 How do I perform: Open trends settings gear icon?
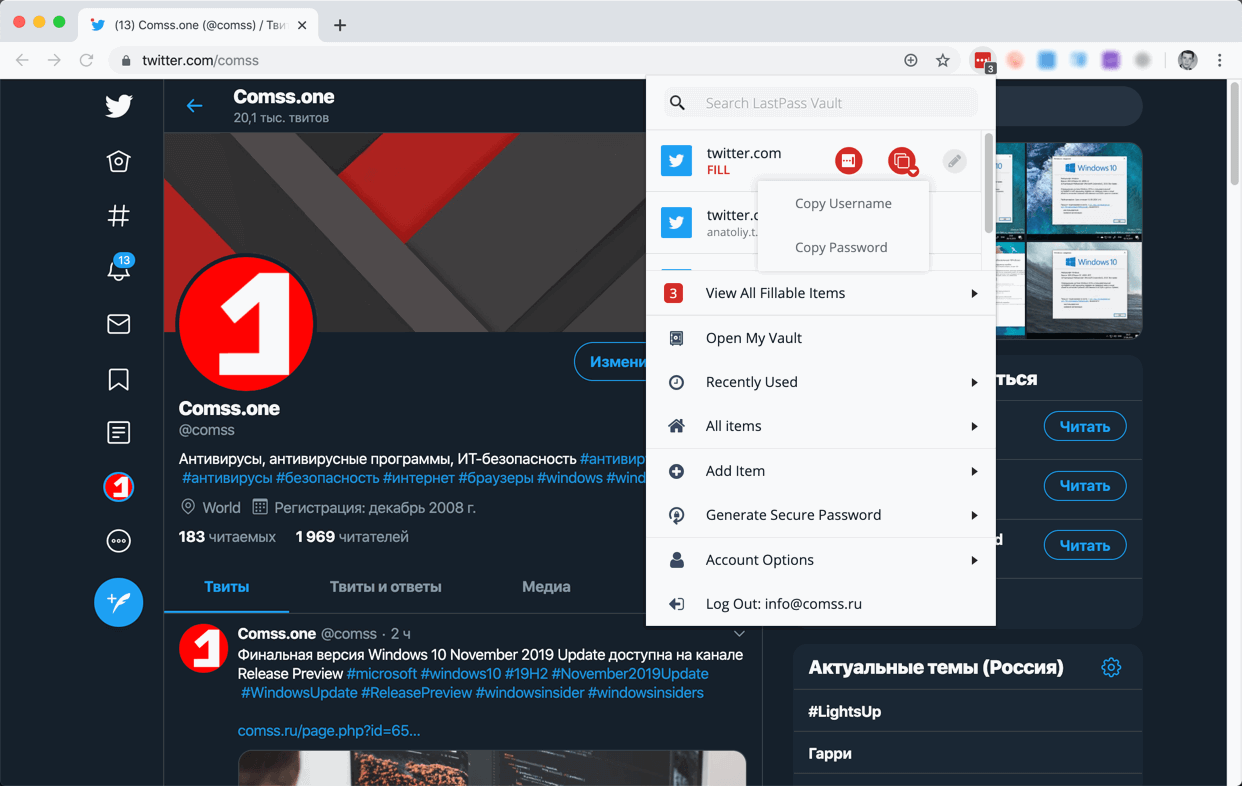pyautogui.click(x=1111, y=667)
